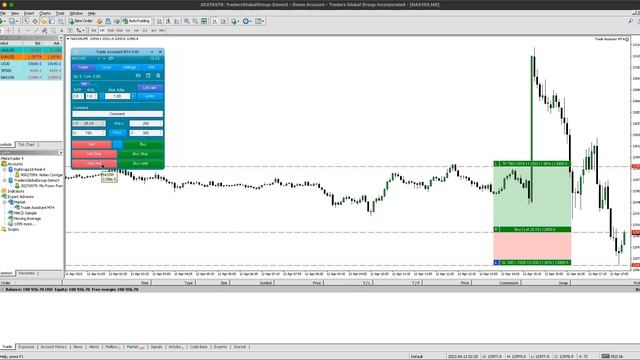Open the Account History terminal tab
640x360 pixels.
pyautogui.click(x=53, y=347)
